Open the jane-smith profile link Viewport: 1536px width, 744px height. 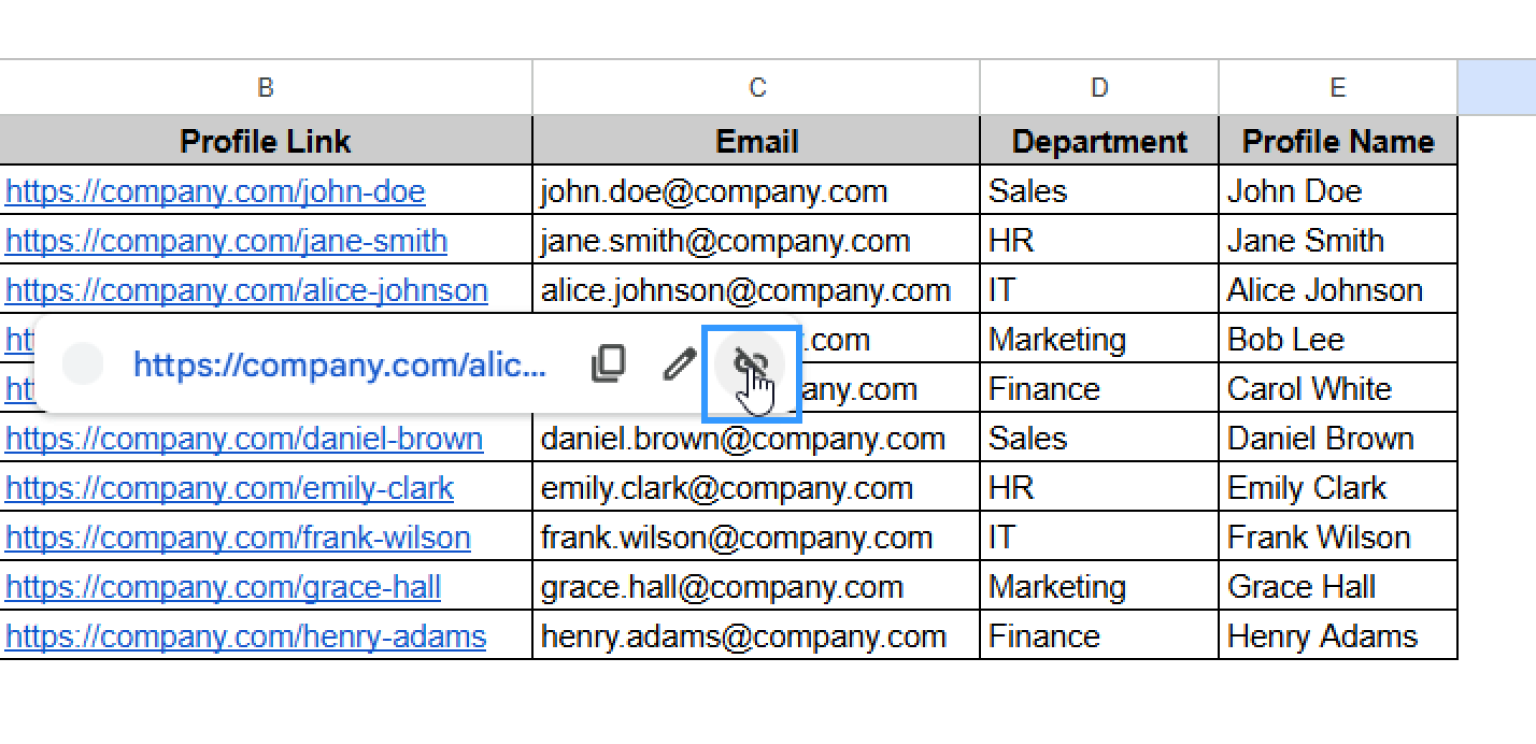click(226, 241)
